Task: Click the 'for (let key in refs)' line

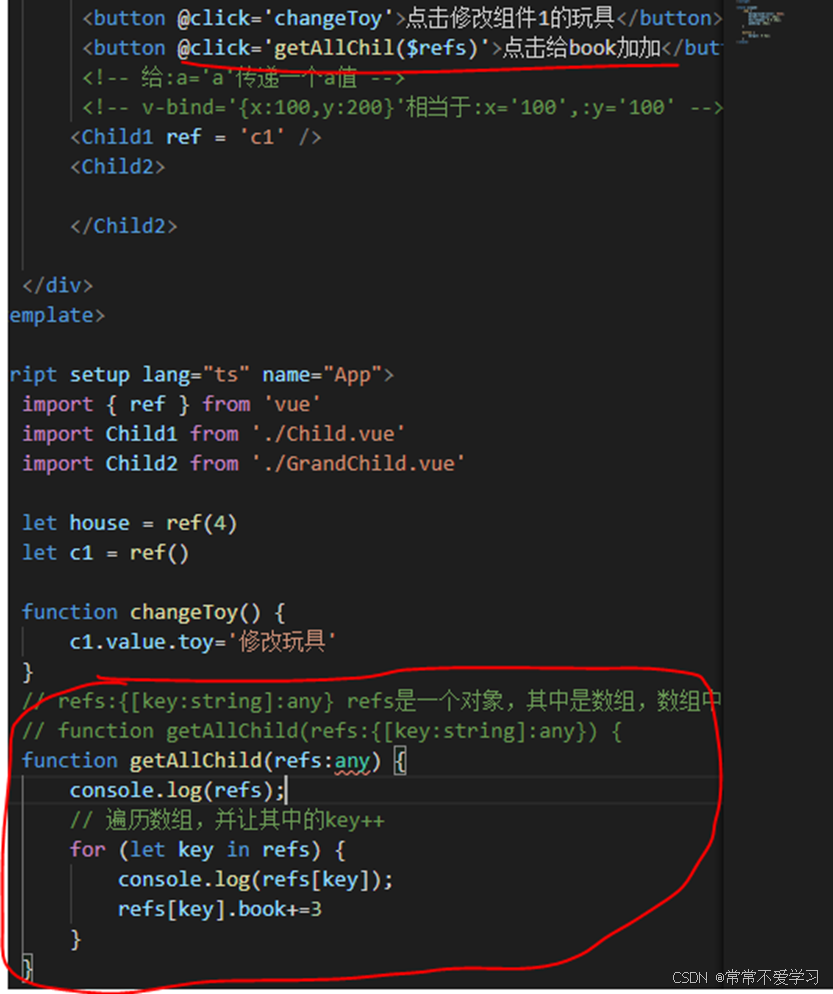Action: [x=208, y=850]
